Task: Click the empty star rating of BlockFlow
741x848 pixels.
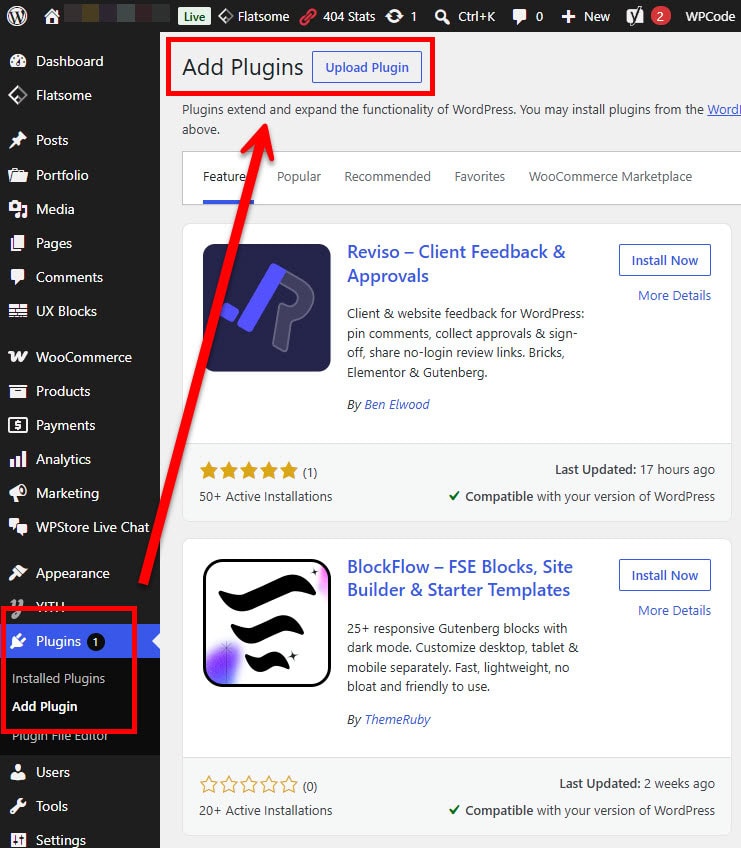Action: pyautogui.click(x=249, y=785)
